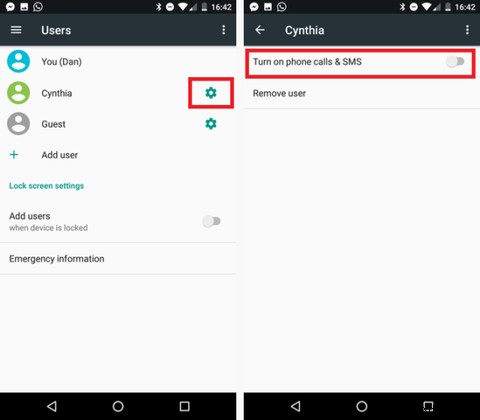Viewport: 480px width, 420px height.
Task: Open overflow menu on Users screen
Action: (x=224, y=30)
